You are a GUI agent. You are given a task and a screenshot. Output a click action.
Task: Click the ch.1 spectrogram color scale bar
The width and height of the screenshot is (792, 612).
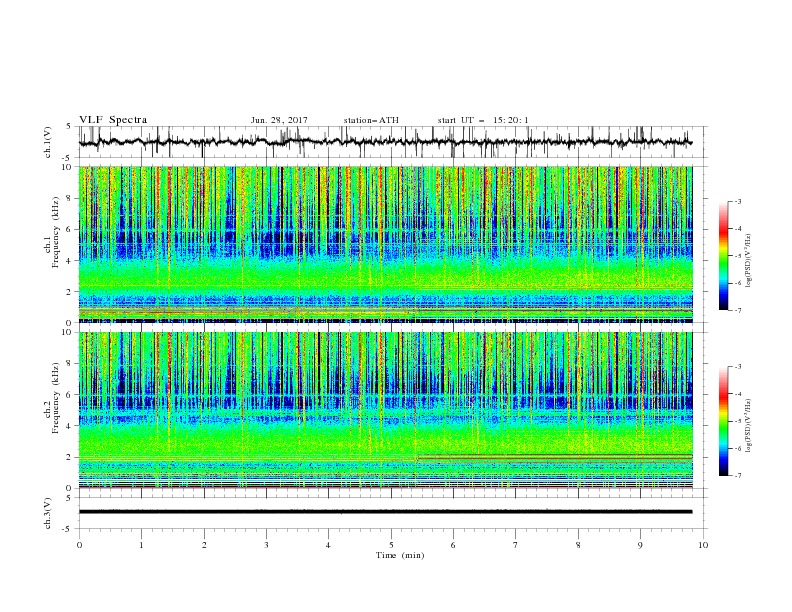pyautogui.click(x=723, y=256)
